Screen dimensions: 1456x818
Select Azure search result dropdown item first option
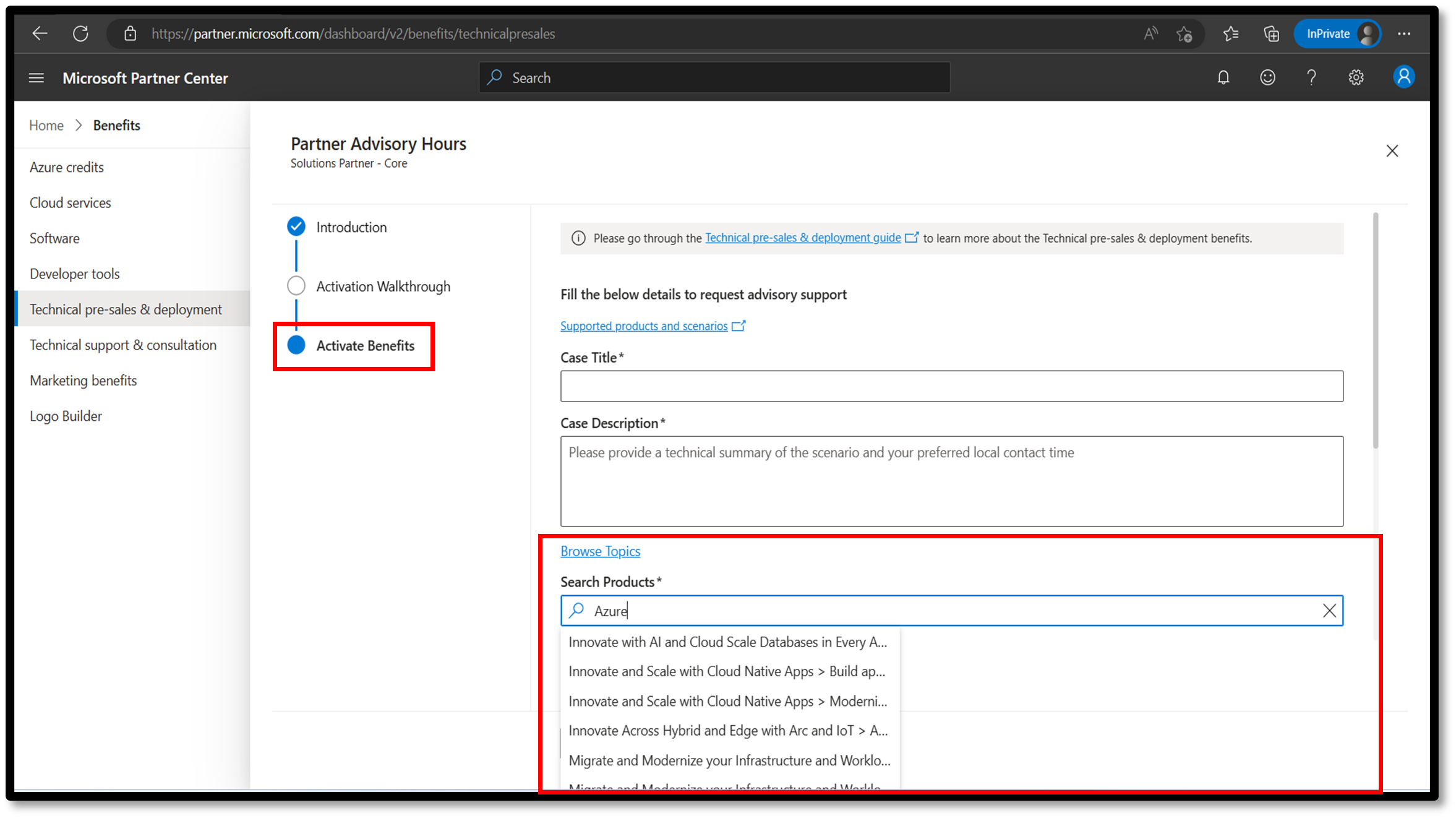(x=726, y=641)
